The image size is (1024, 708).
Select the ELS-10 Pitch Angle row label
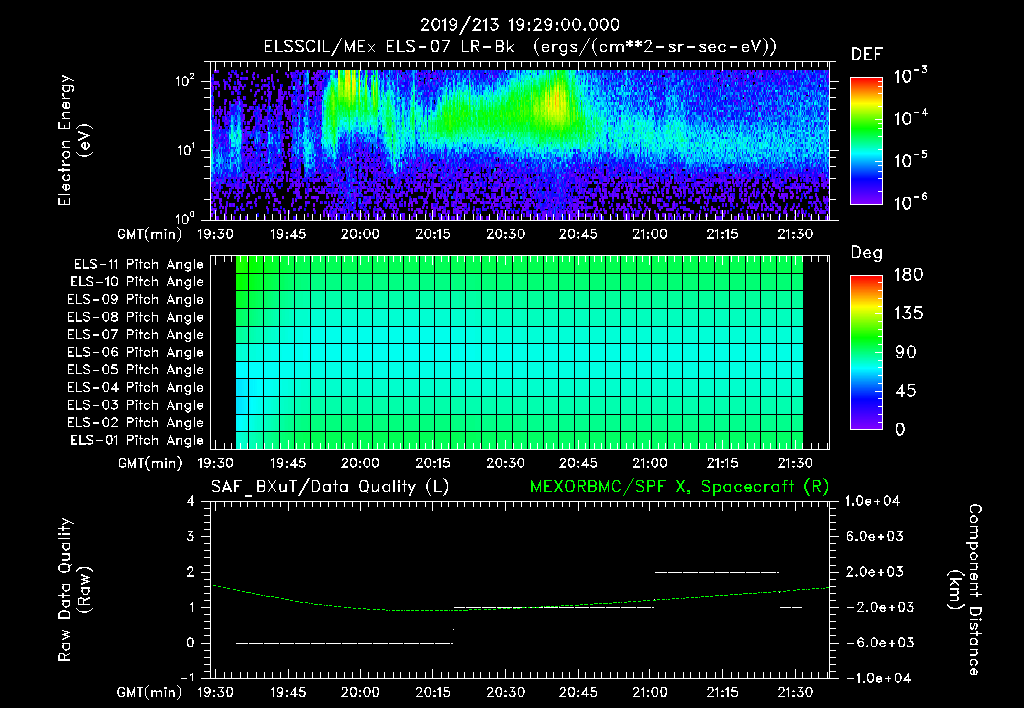point(137,282)
